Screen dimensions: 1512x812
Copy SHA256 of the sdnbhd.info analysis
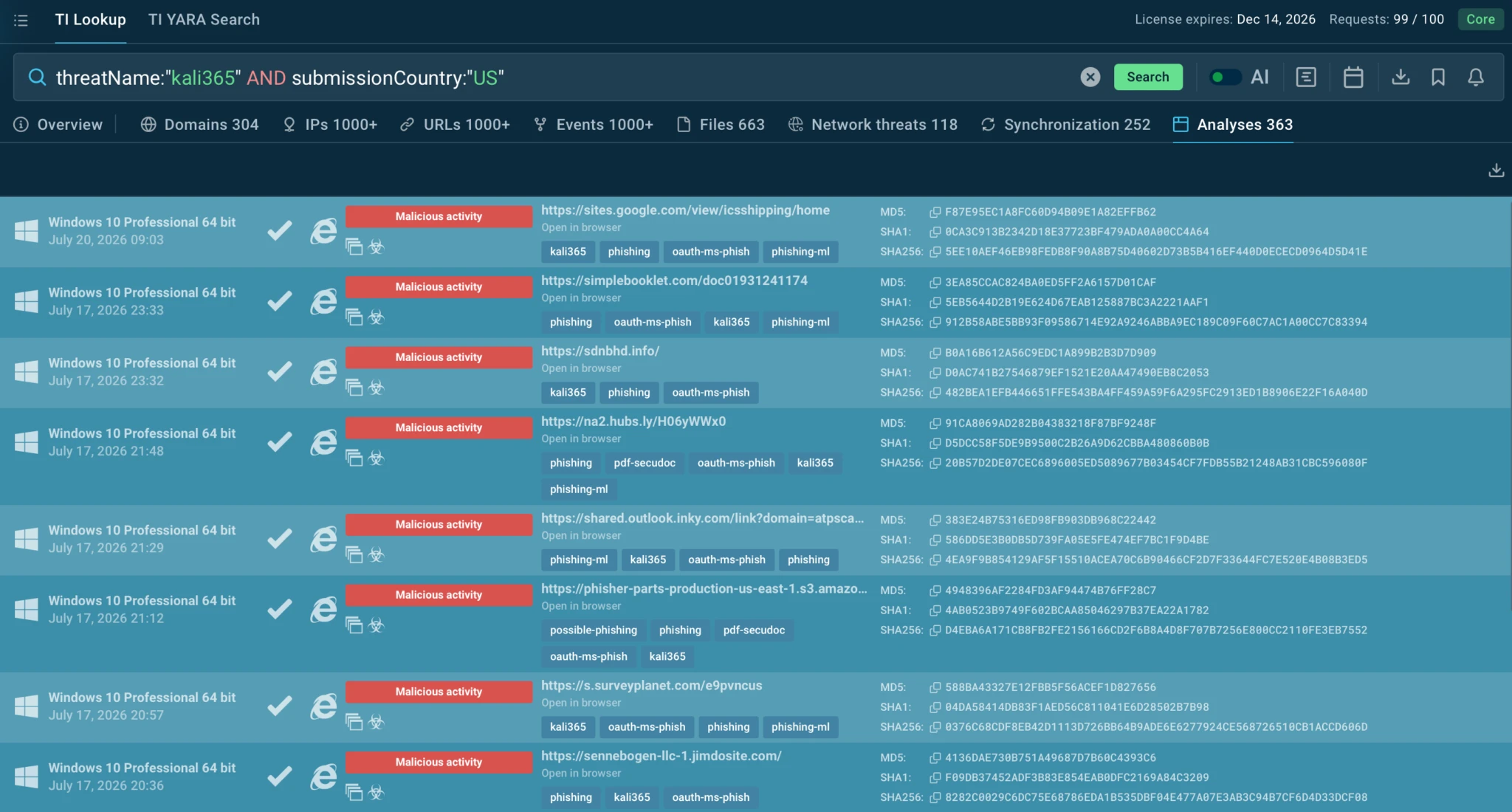(935, 392)
